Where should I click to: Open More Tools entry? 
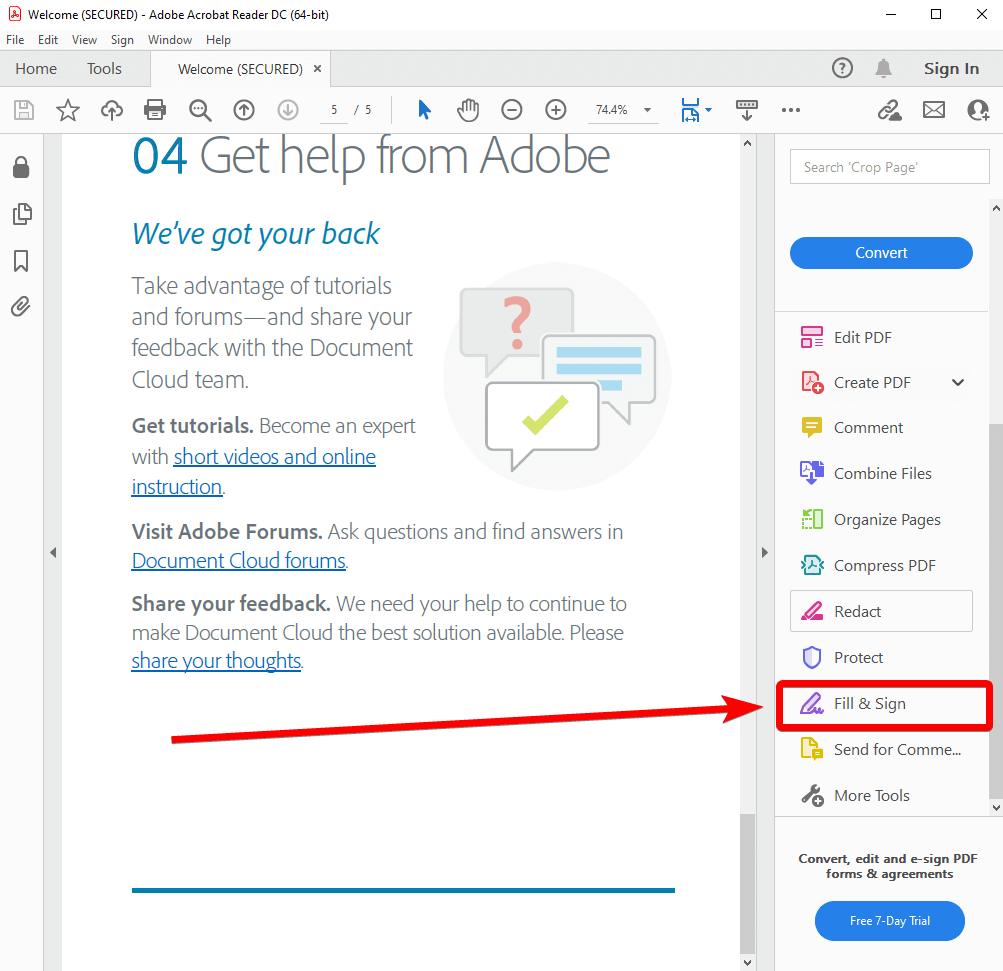point(881,796)
